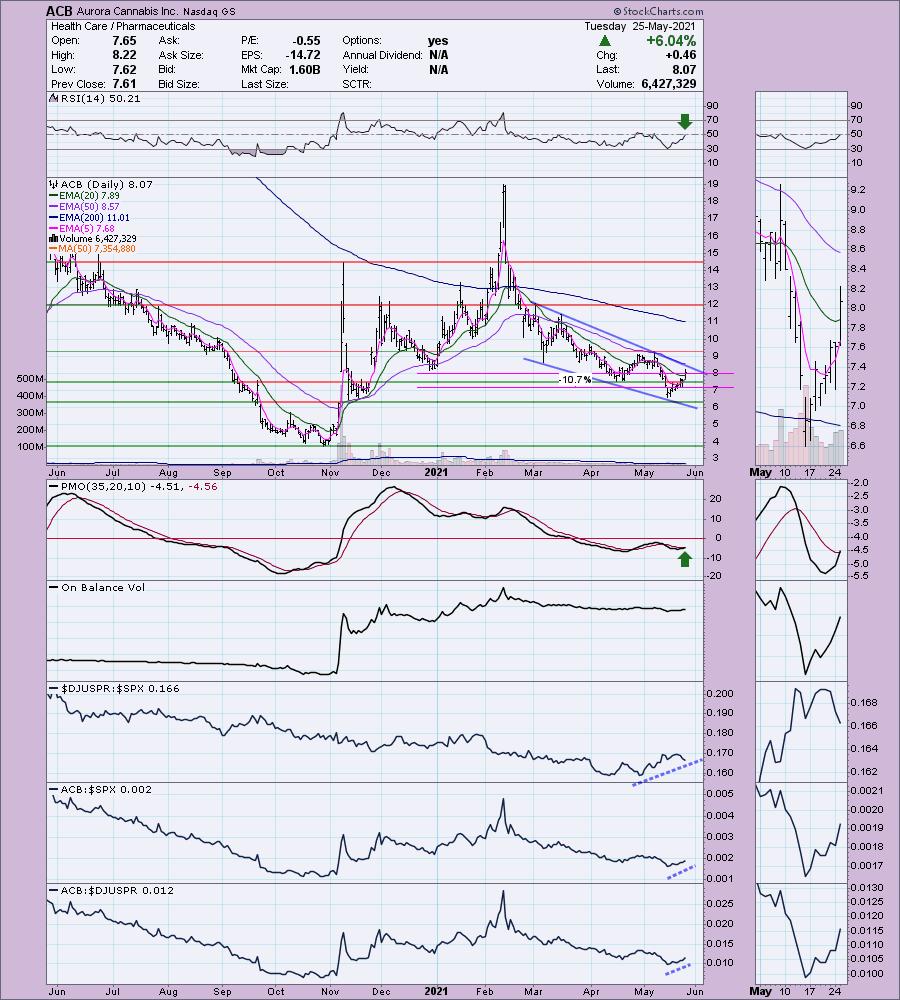Click the Low value 7.62
Screen dimensions: 900x1000
pos(124,70)
